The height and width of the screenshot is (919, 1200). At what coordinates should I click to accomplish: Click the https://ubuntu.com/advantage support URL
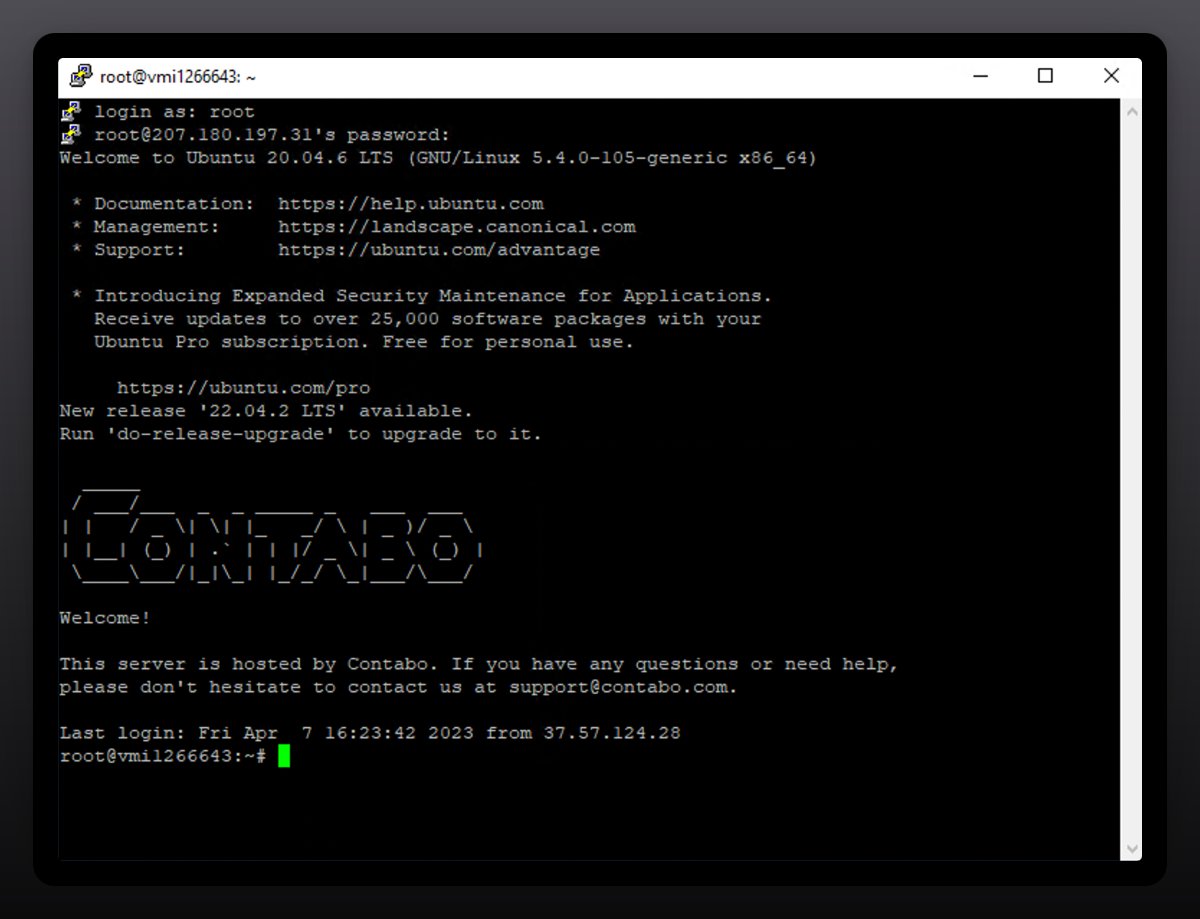pyautogui.click(x=439, y=250)
